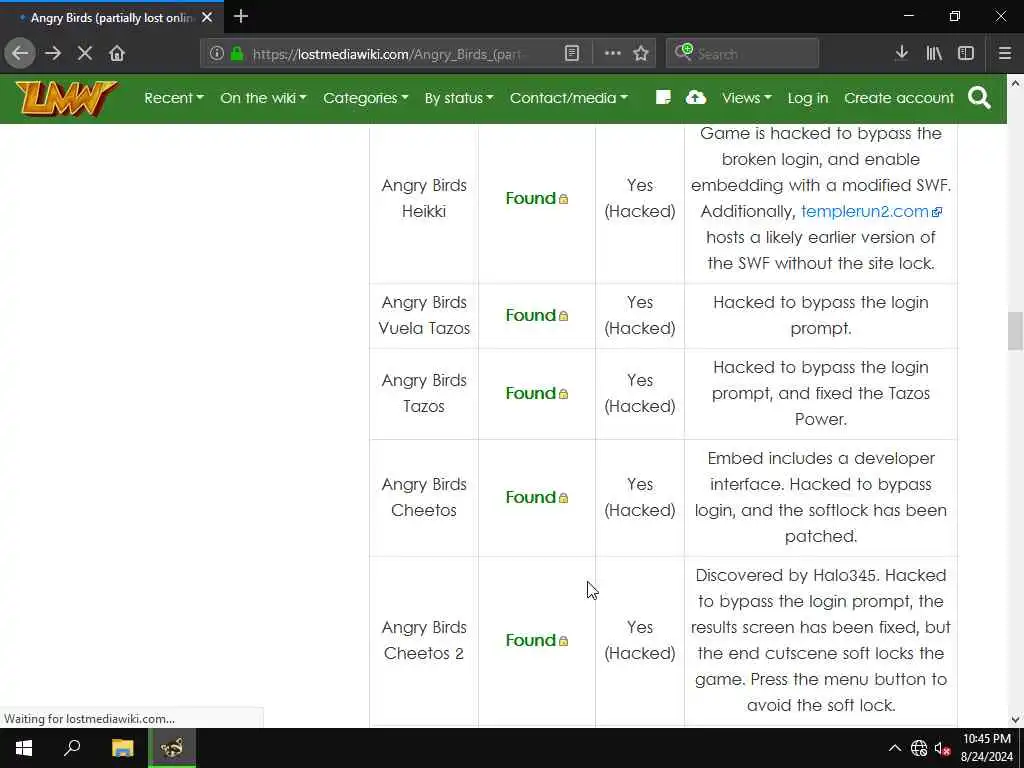Click the green secure connection padlock
Viewport: 1024px width, 768px height.
238,53
